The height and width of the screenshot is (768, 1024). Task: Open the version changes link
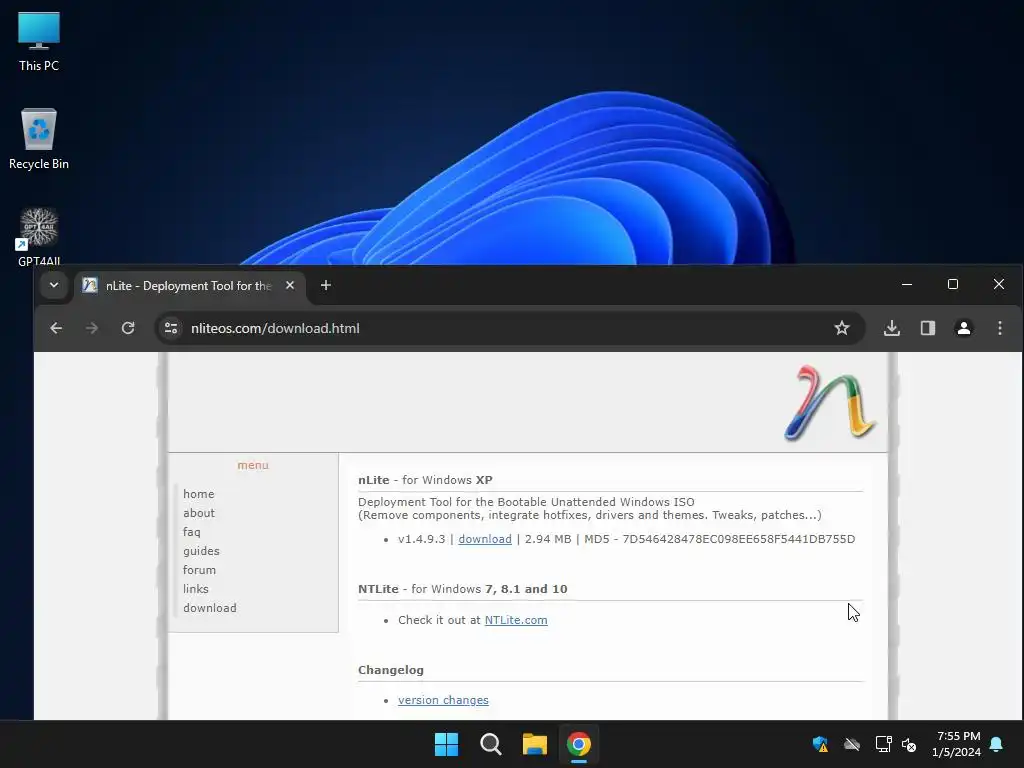pyautogui.click(x=443, y=699)
